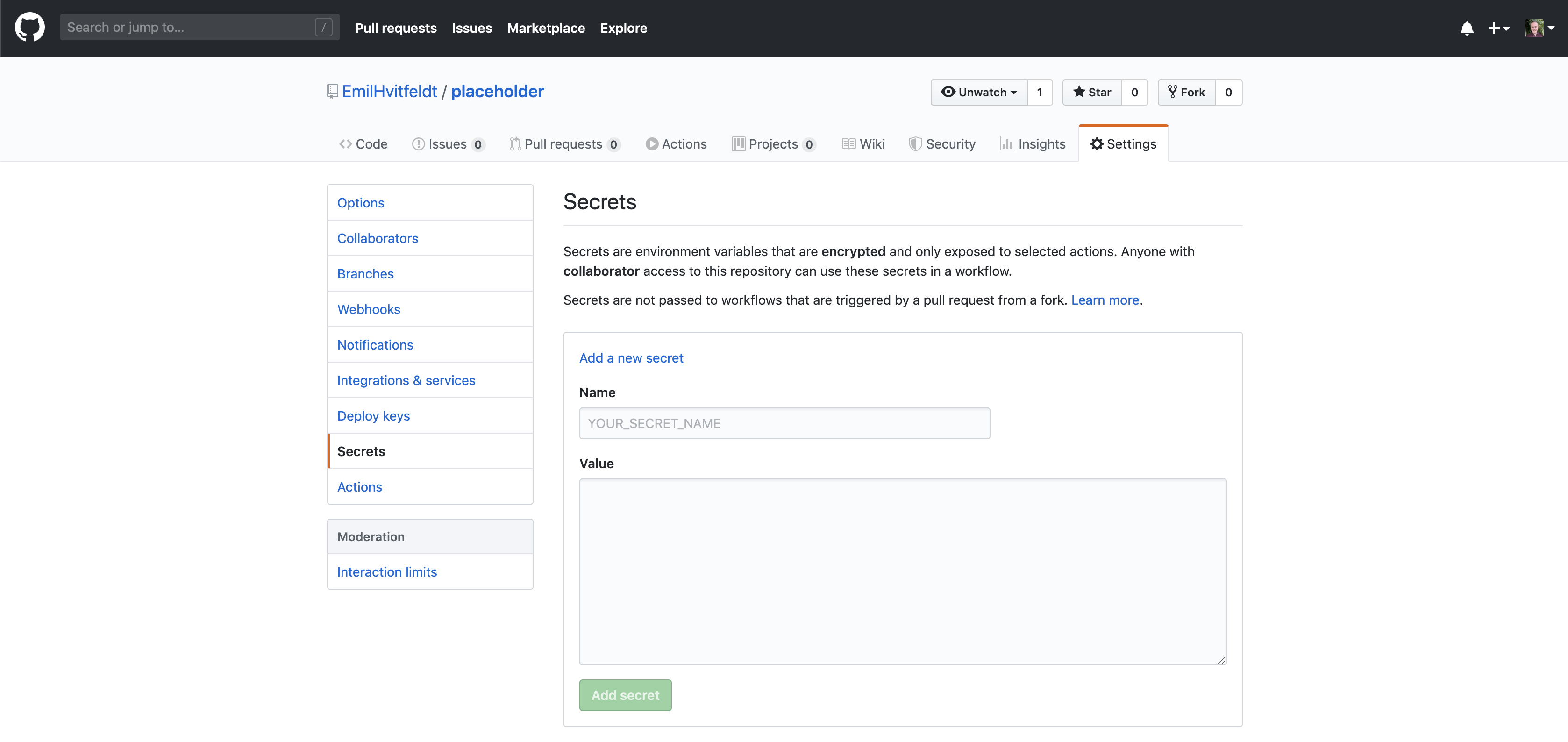Click the repository book icon

tap(332, 91)
